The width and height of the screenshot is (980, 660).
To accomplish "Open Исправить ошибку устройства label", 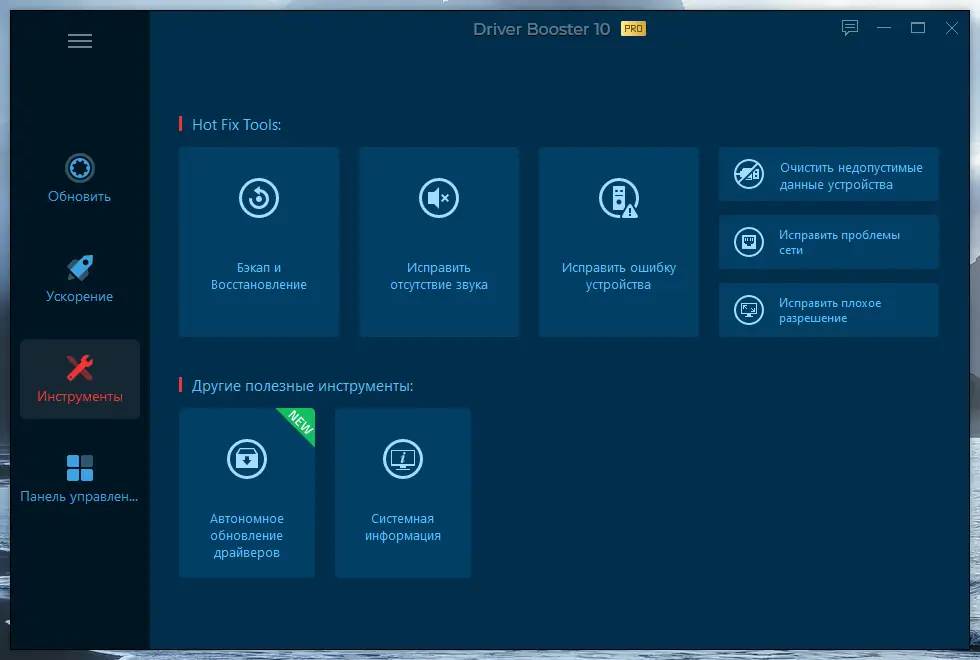I will [619, 276].
